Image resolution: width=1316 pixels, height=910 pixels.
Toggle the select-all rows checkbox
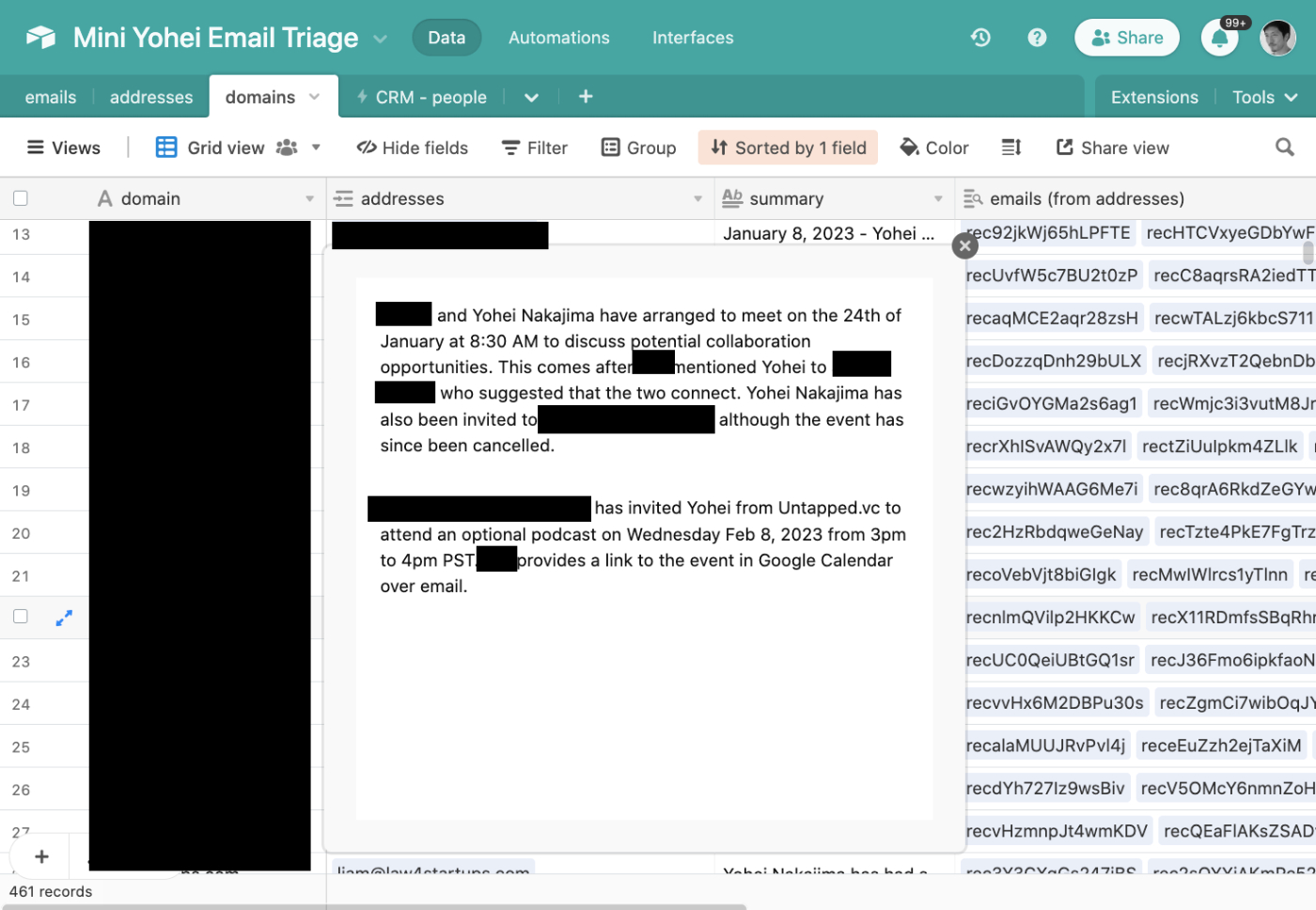pyautogui.click(x=21, y=198)
